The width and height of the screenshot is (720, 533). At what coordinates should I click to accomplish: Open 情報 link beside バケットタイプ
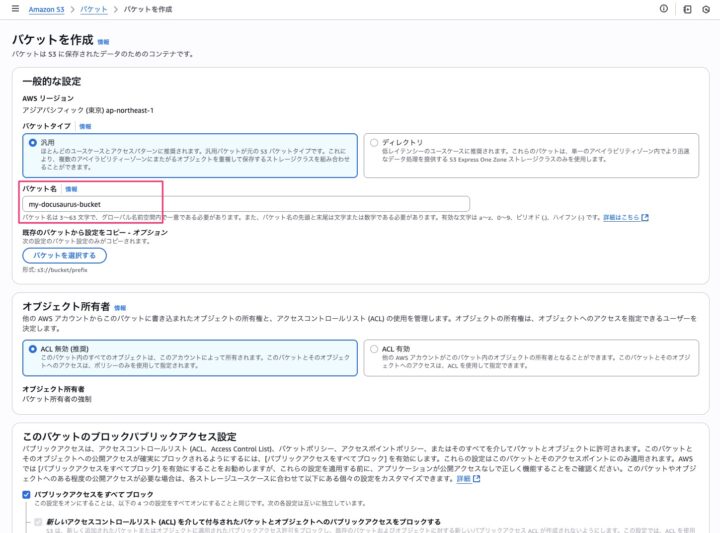85,126
